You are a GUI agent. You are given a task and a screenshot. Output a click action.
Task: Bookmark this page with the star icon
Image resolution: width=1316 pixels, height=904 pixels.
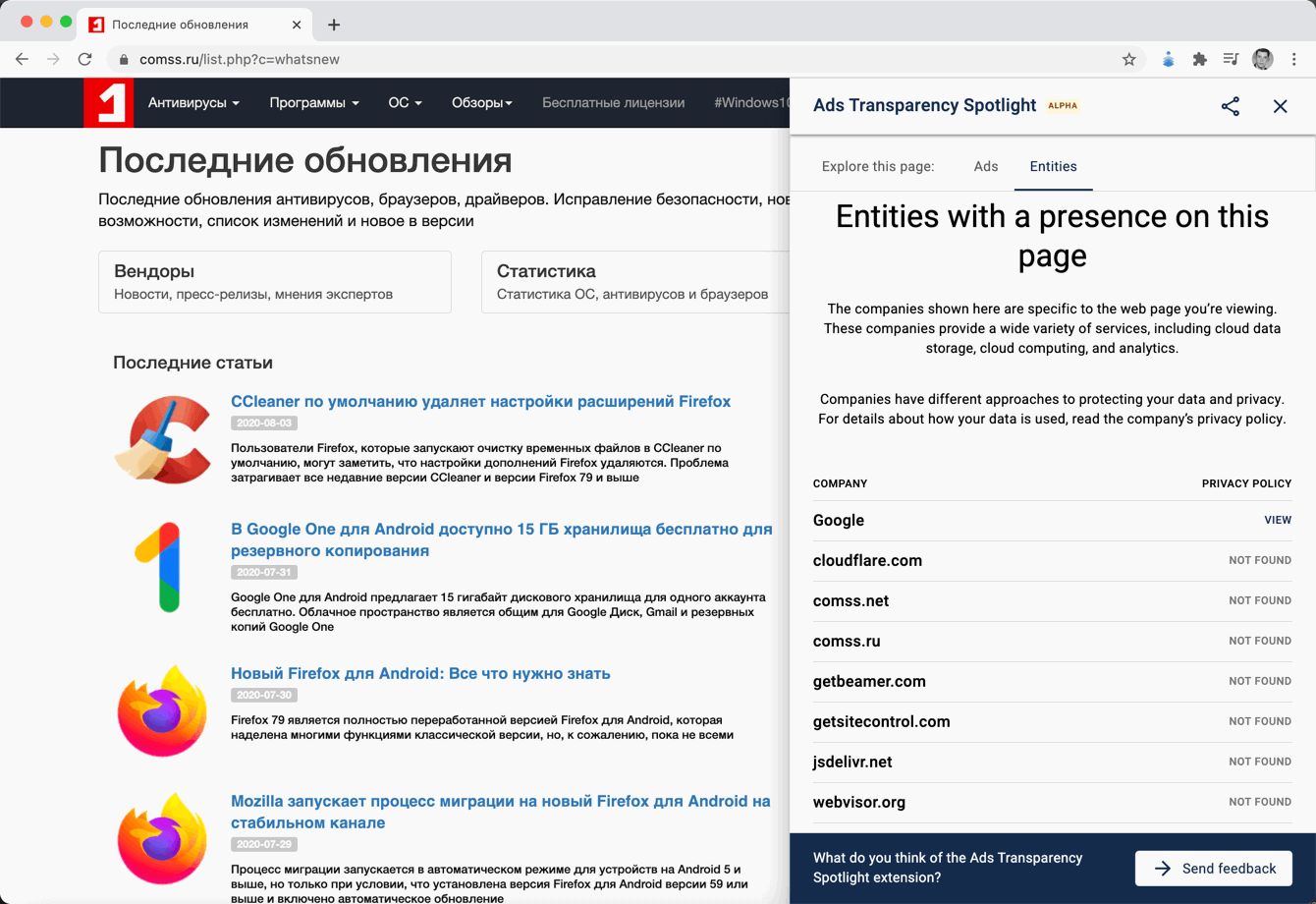1131,59
